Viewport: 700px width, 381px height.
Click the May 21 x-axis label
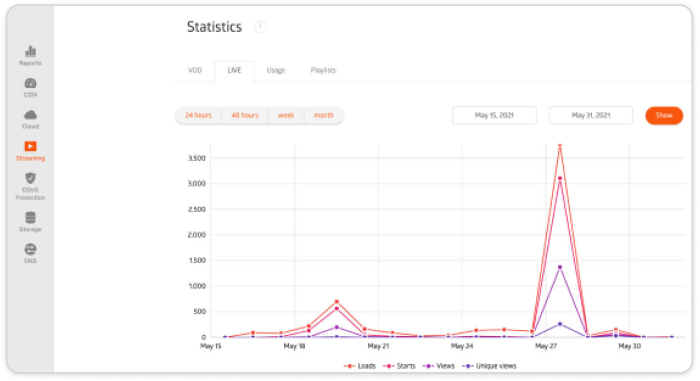pos(378,346)
